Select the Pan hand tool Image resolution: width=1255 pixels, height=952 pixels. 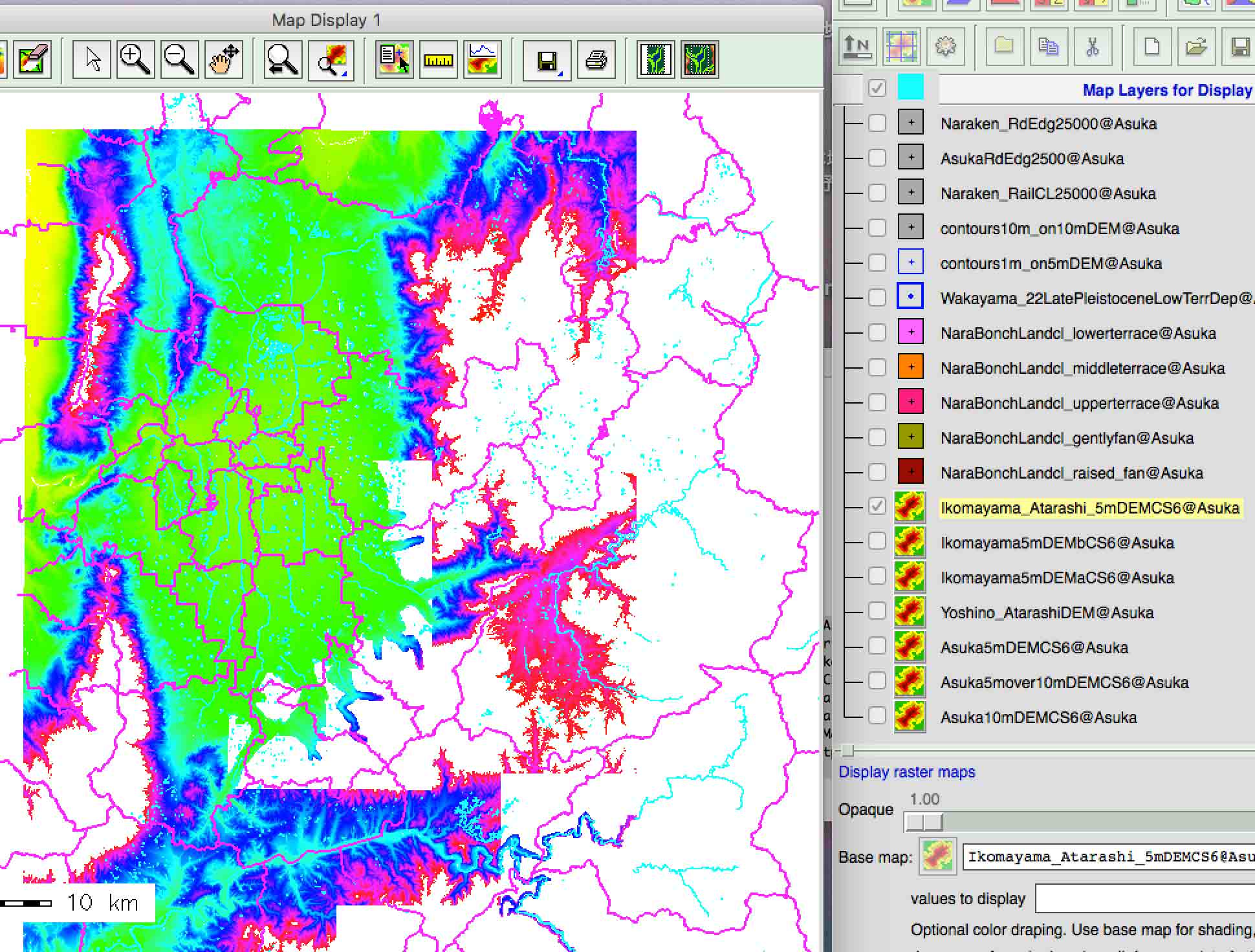point(223,59)
